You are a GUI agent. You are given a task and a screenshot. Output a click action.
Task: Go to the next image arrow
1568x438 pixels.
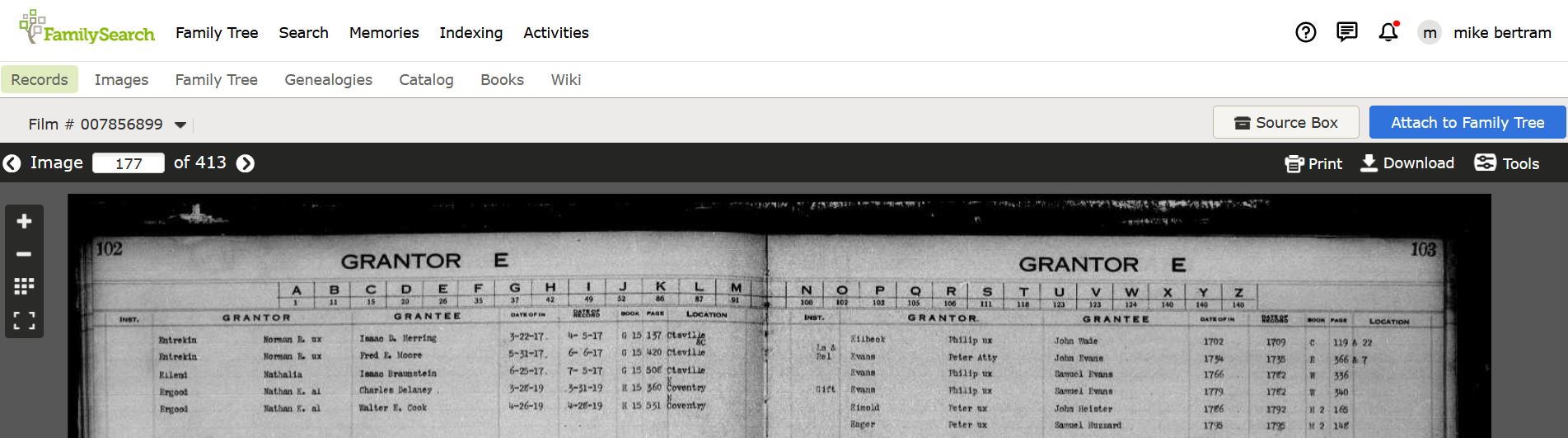pyautogui.click(x=246, y=163)
